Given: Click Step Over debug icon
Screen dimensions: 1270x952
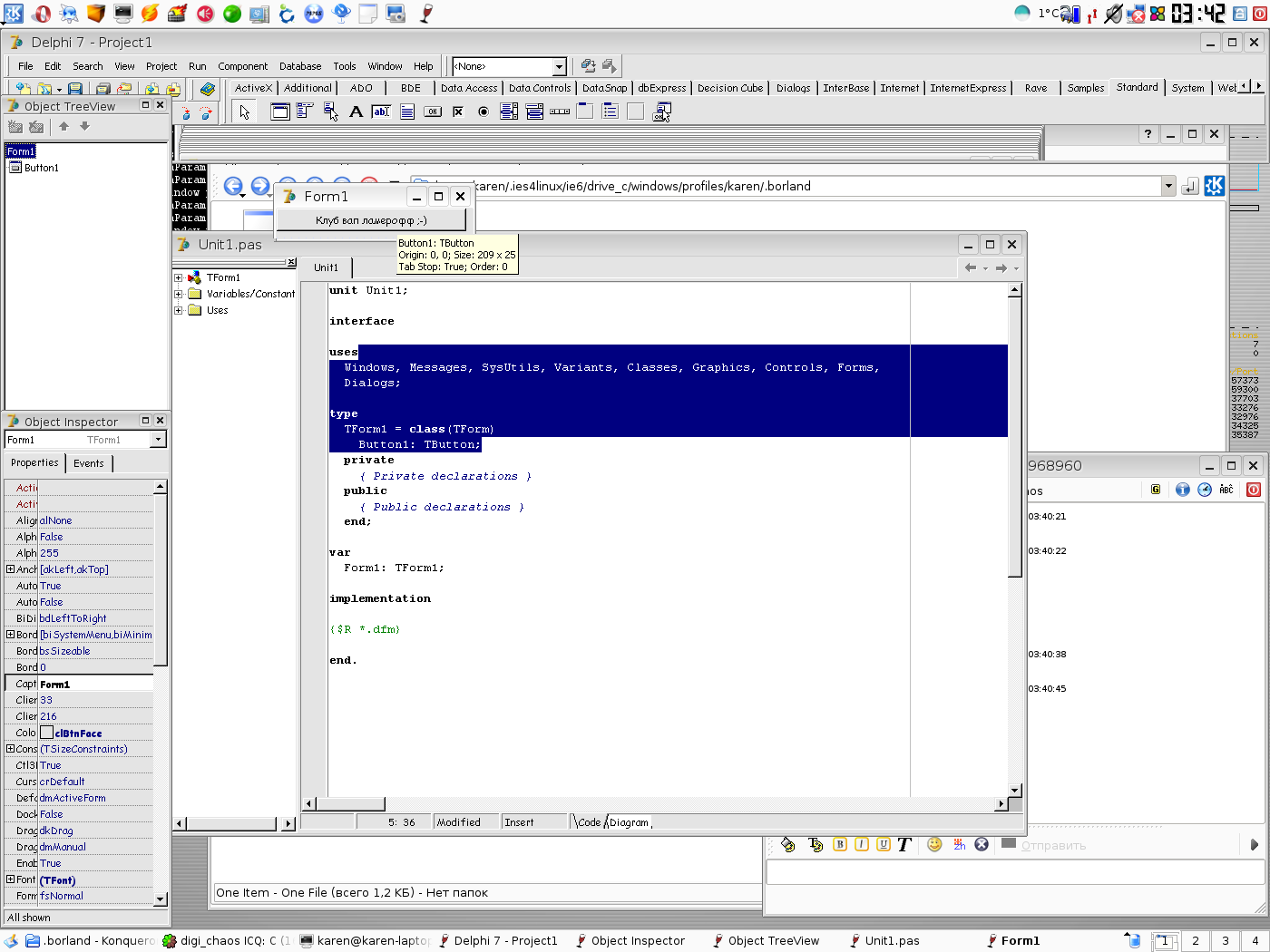Looking at the screenshot, I should [206, 113].
